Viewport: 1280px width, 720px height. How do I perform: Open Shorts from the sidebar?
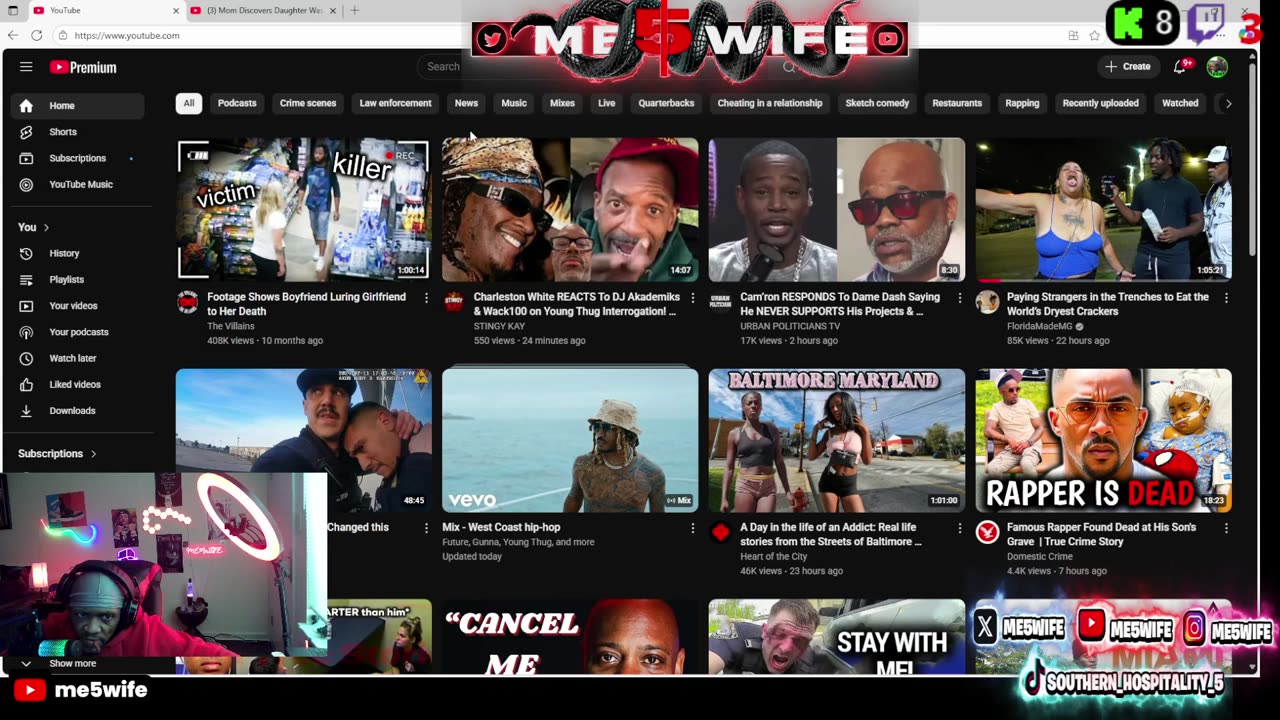(x=78, y=132)
